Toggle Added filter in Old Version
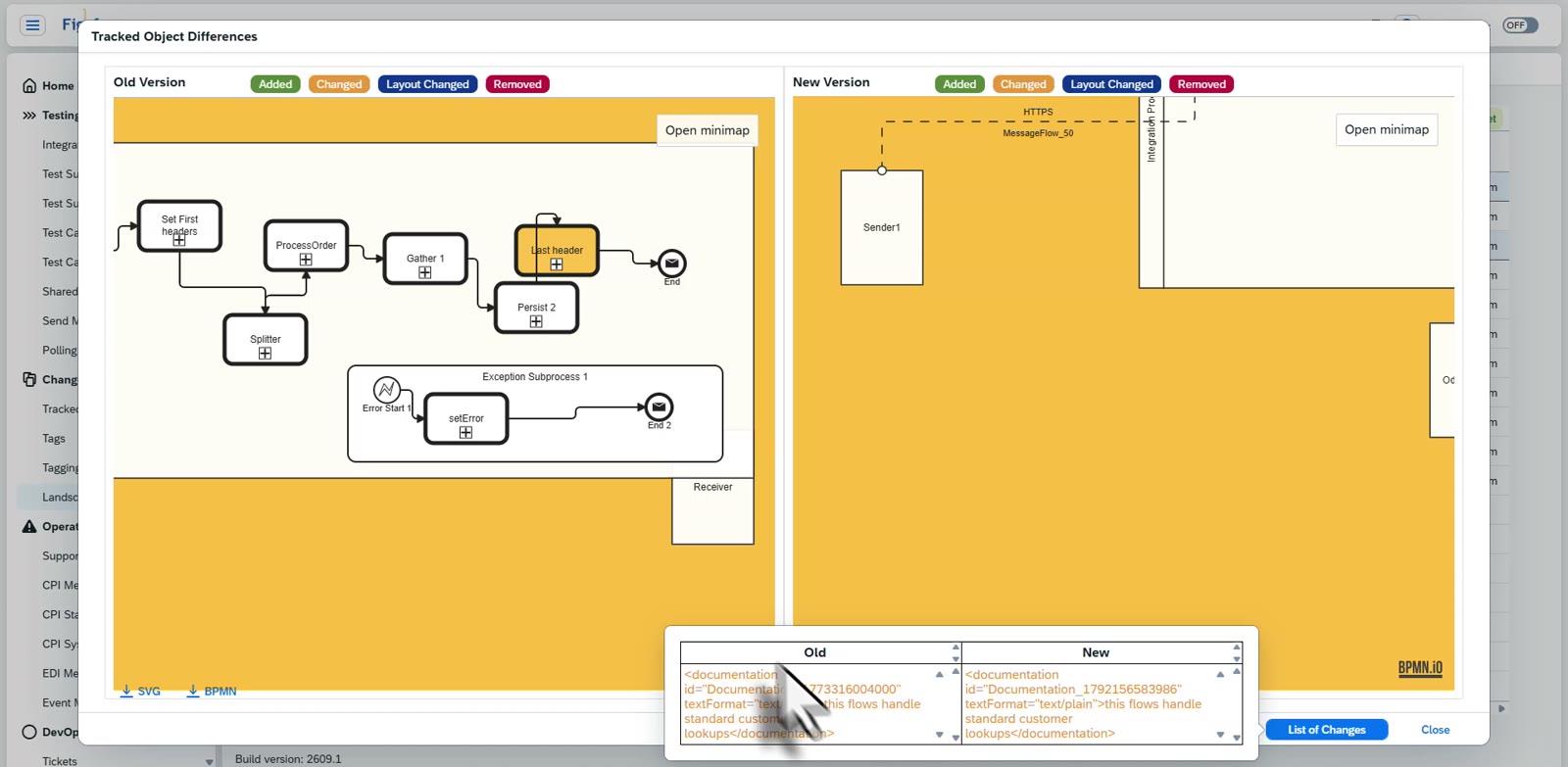Image resolution: width=1568 pixels, height=767 pixels. 275,84
